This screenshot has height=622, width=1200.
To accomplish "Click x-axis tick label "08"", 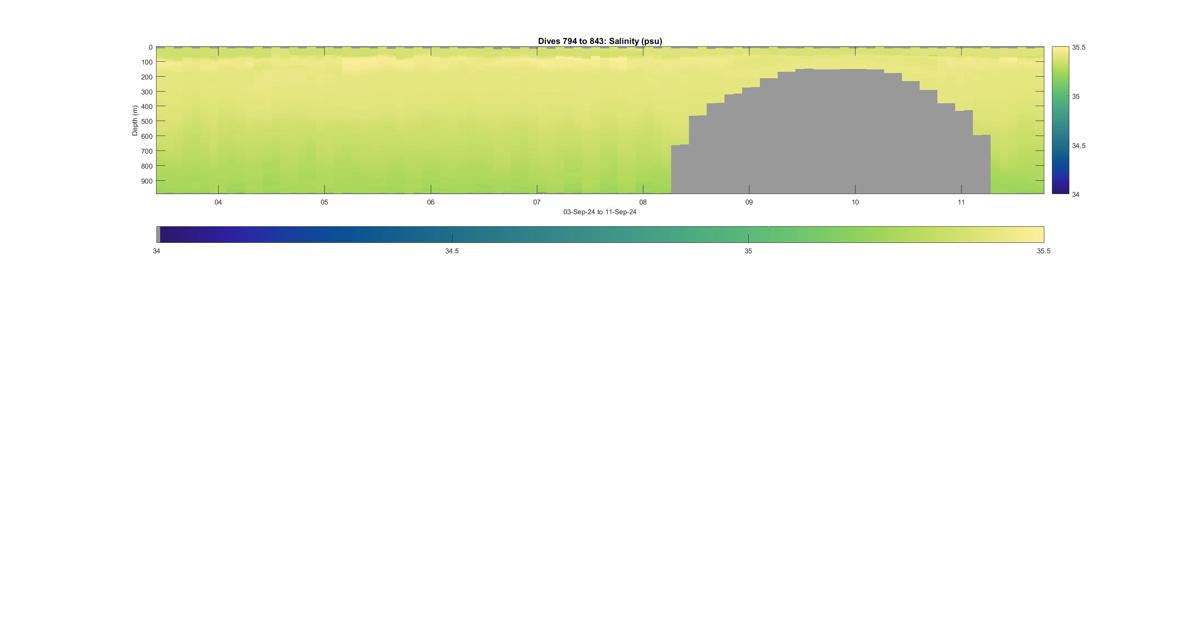I will coord(643,202).
